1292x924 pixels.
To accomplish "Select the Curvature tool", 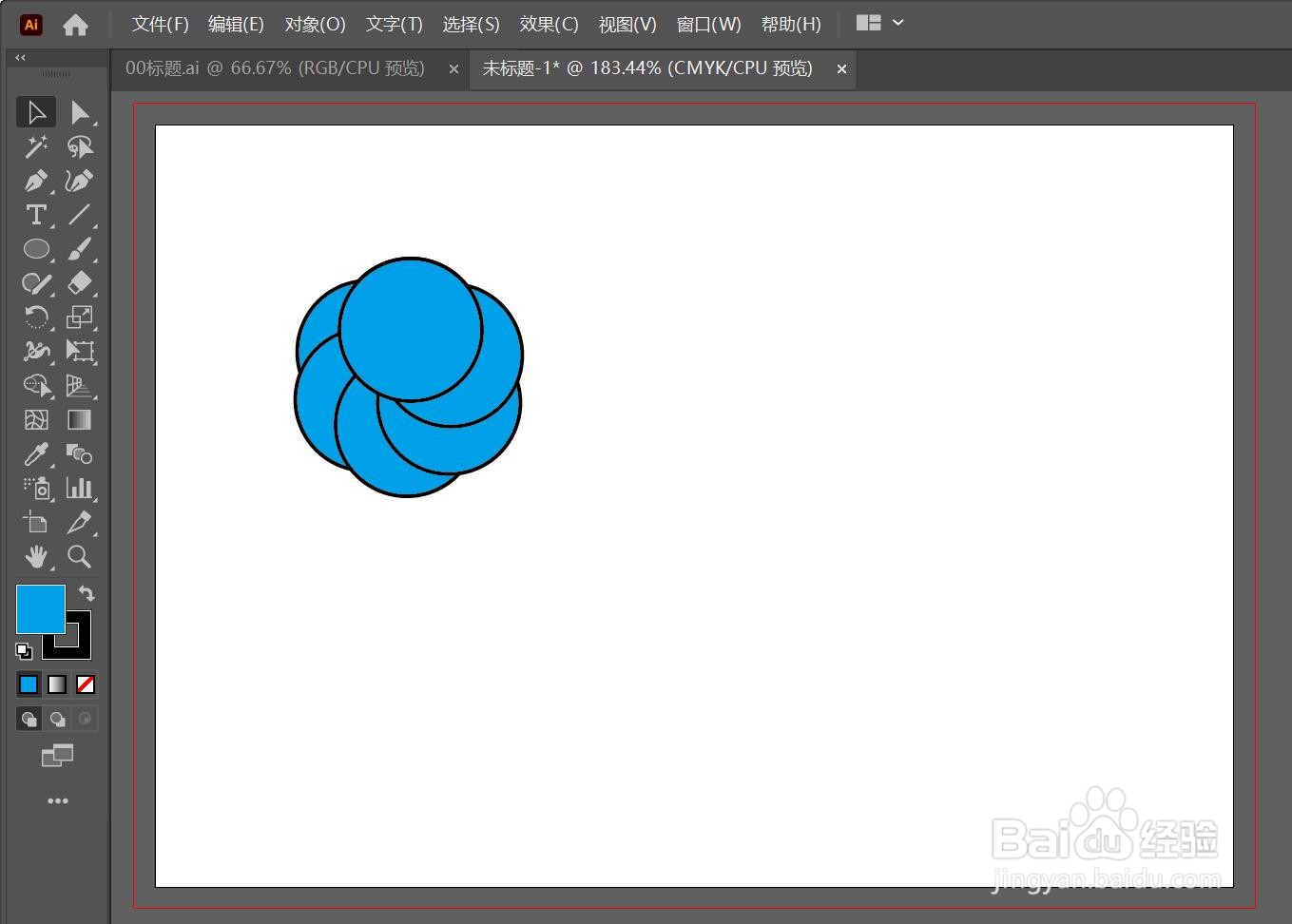I will click(80, 181).
